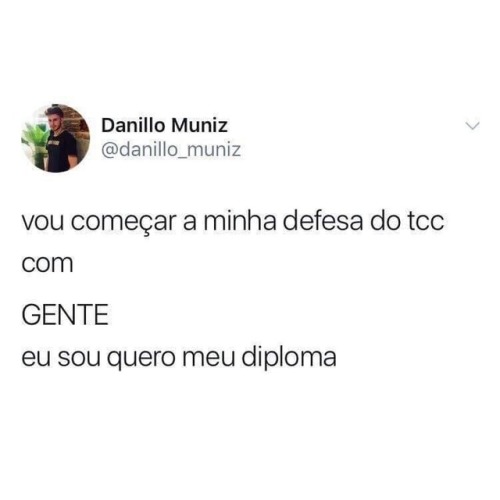
Task: Click the word 'minha' in the first line
Action: coord(240,221)
